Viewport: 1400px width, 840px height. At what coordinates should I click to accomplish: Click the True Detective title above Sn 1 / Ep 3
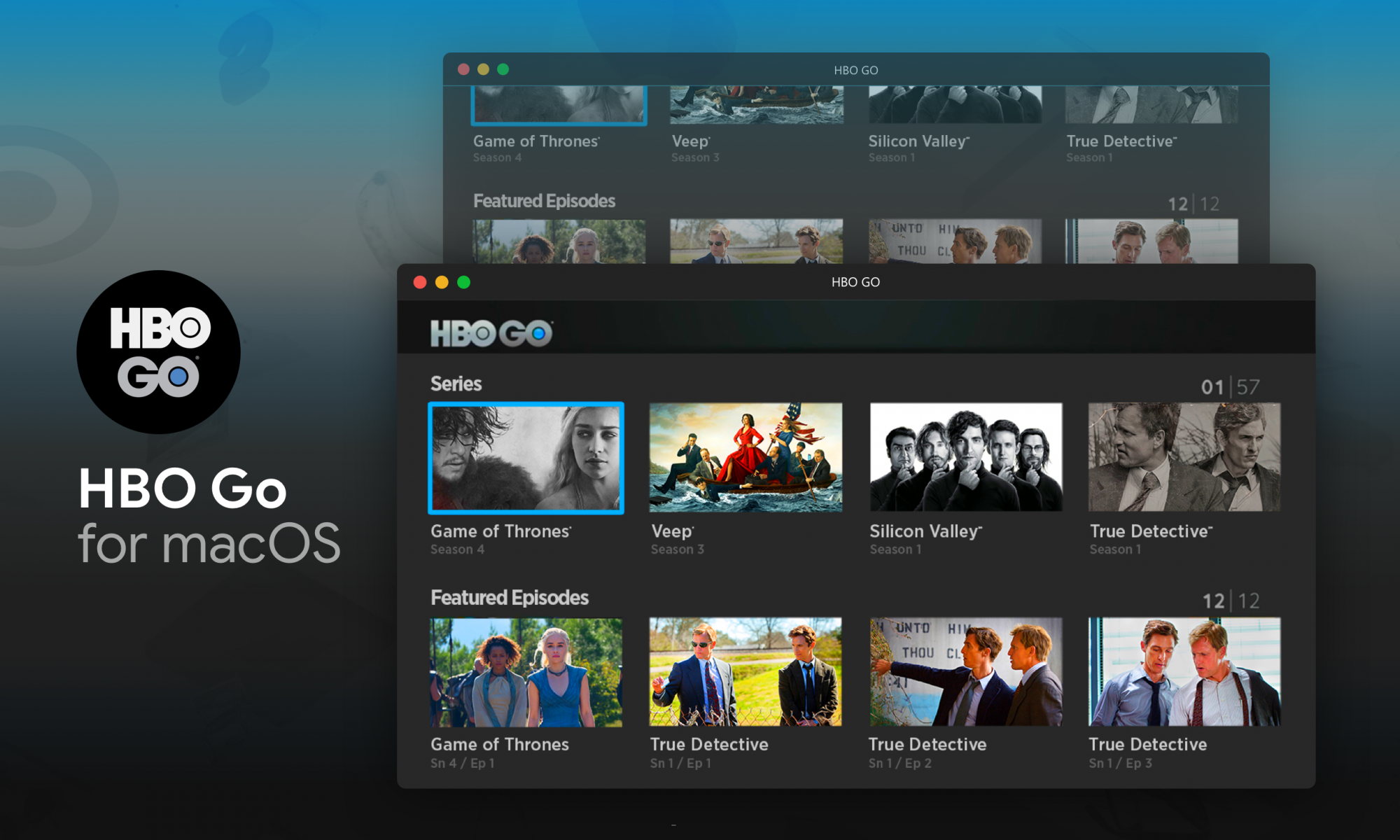[1147, 744]
